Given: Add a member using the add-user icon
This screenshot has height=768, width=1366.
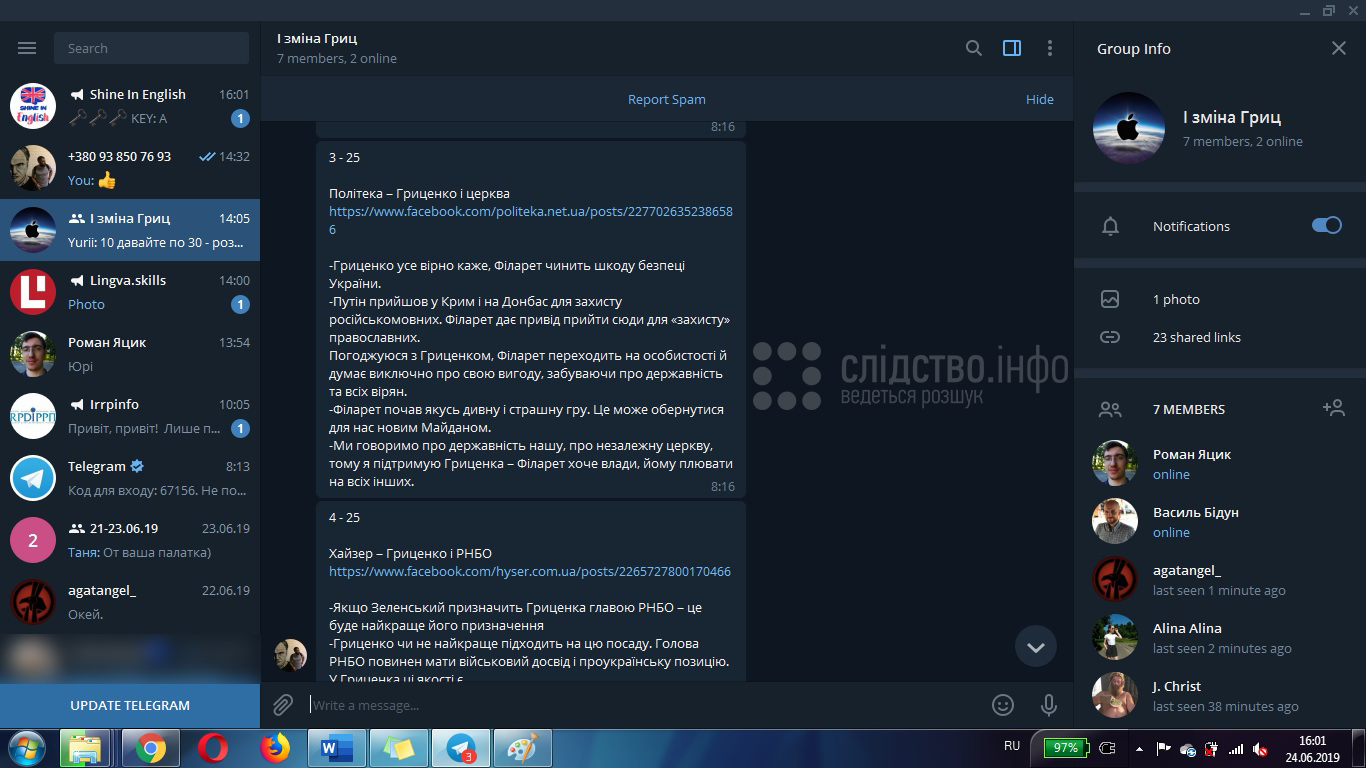Looking at the screenshot, I should (1333, 408).
